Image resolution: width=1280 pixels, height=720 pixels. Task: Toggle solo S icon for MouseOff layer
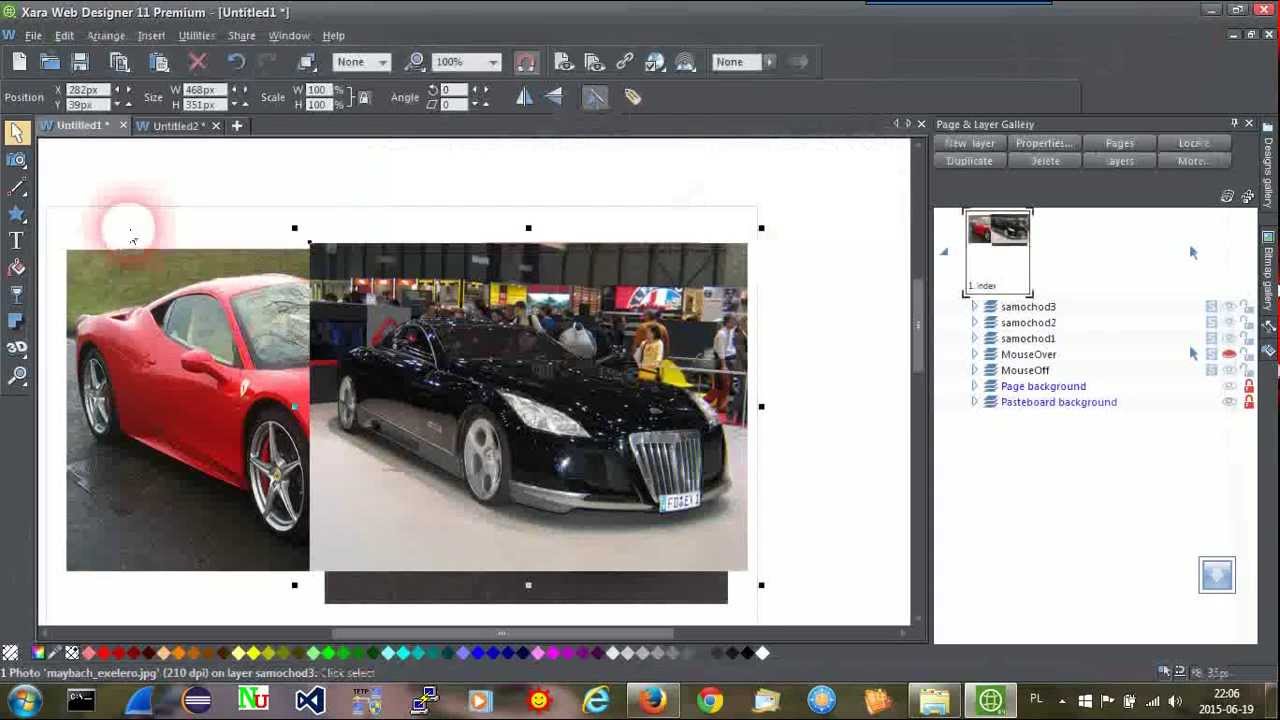click(1211, 370)
